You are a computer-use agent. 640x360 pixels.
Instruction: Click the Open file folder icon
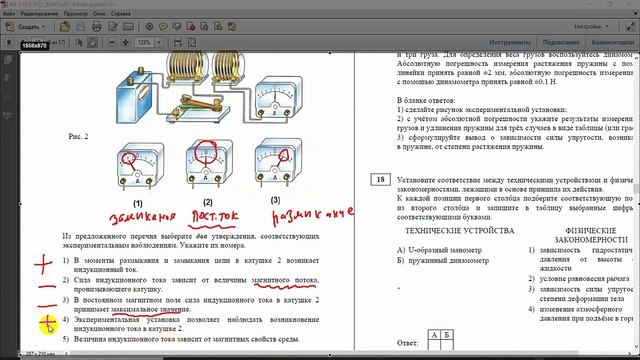tap(65, 27)
